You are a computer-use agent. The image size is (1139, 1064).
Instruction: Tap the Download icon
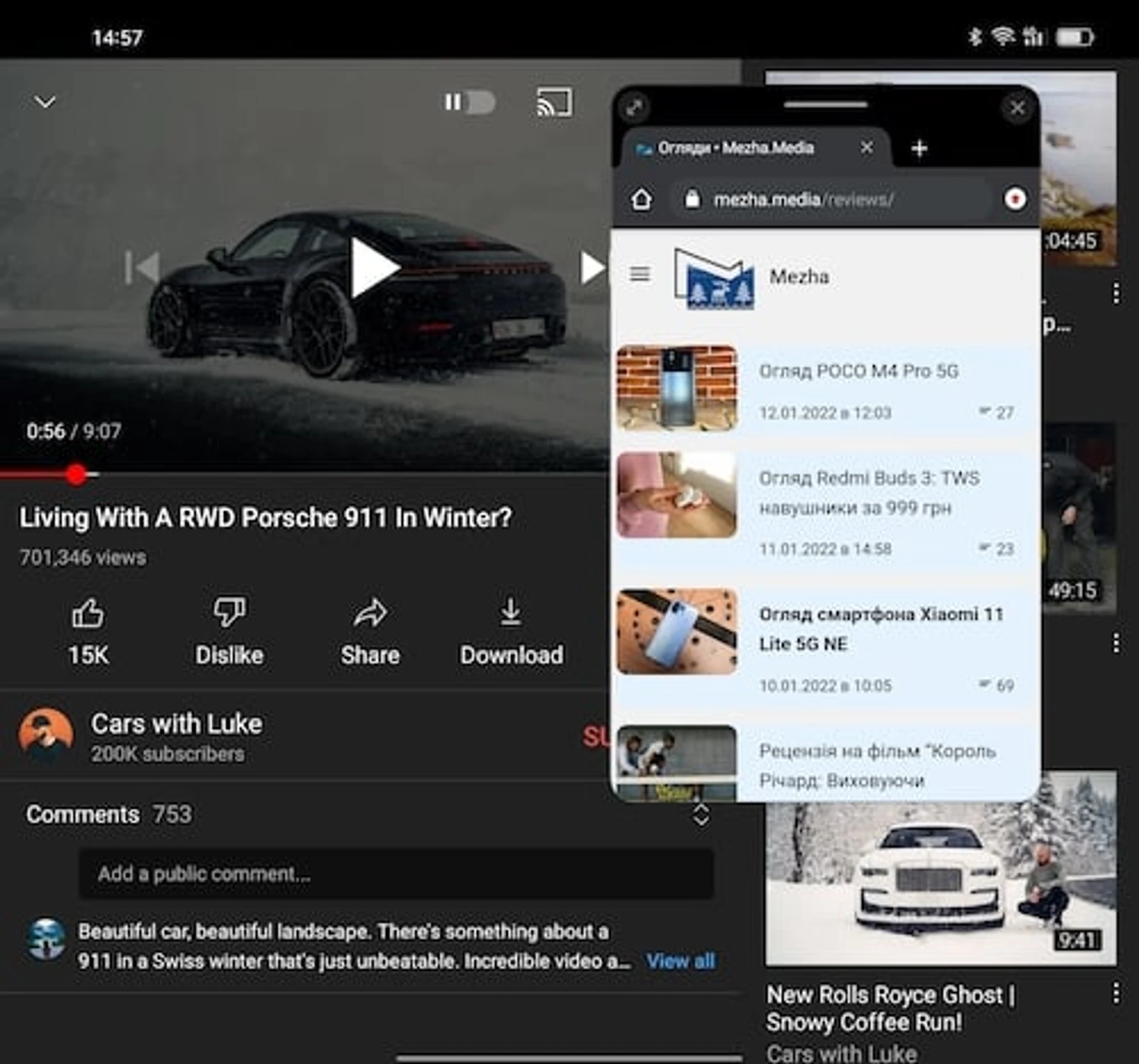pyautogui.click(x=511, y=612)
